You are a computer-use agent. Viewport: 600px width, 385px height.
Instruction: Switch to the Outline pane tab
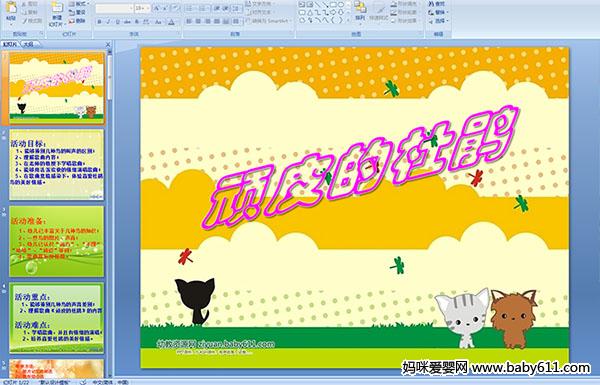click(x=28, y=44)
